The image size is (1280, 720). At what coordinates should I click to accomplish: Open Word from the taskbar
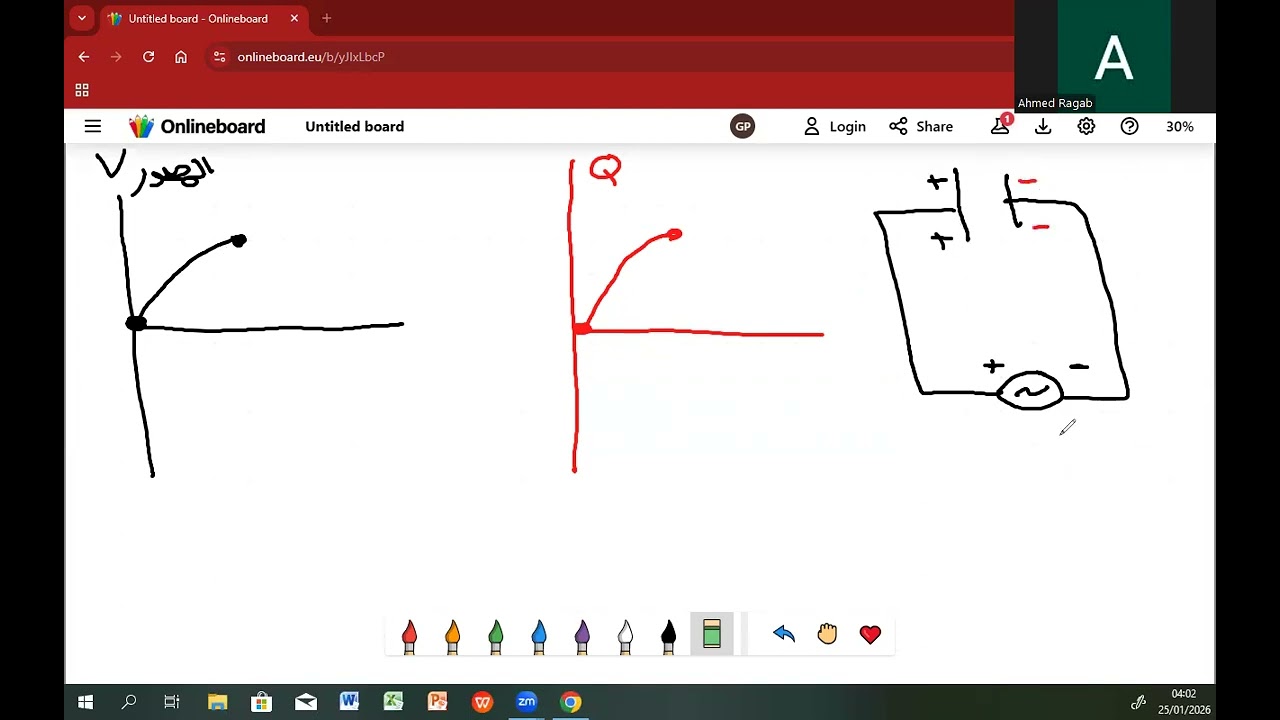coord(349,702)
